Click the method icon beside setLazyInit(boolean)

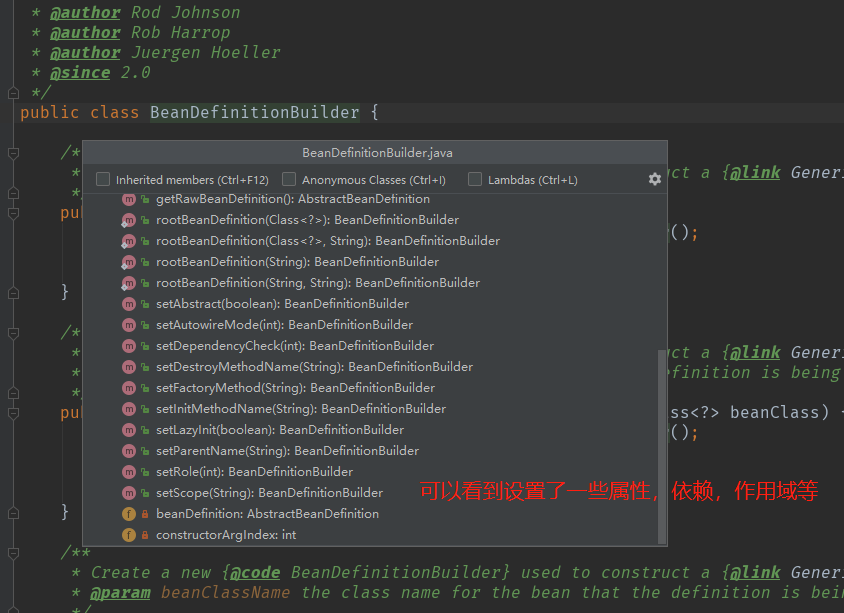pos(129,430)
